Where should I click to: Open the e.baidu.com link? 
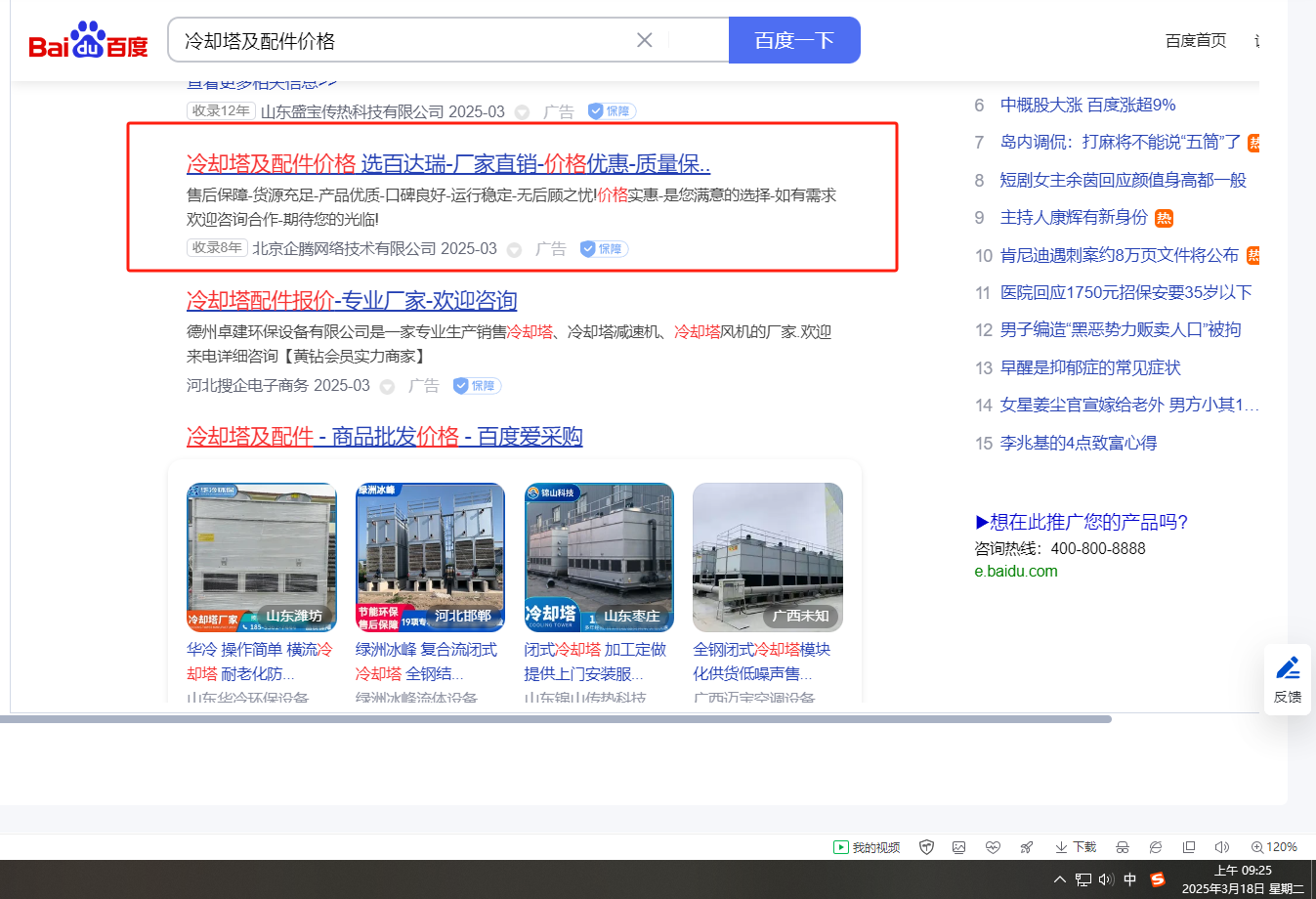(1016, 571)
